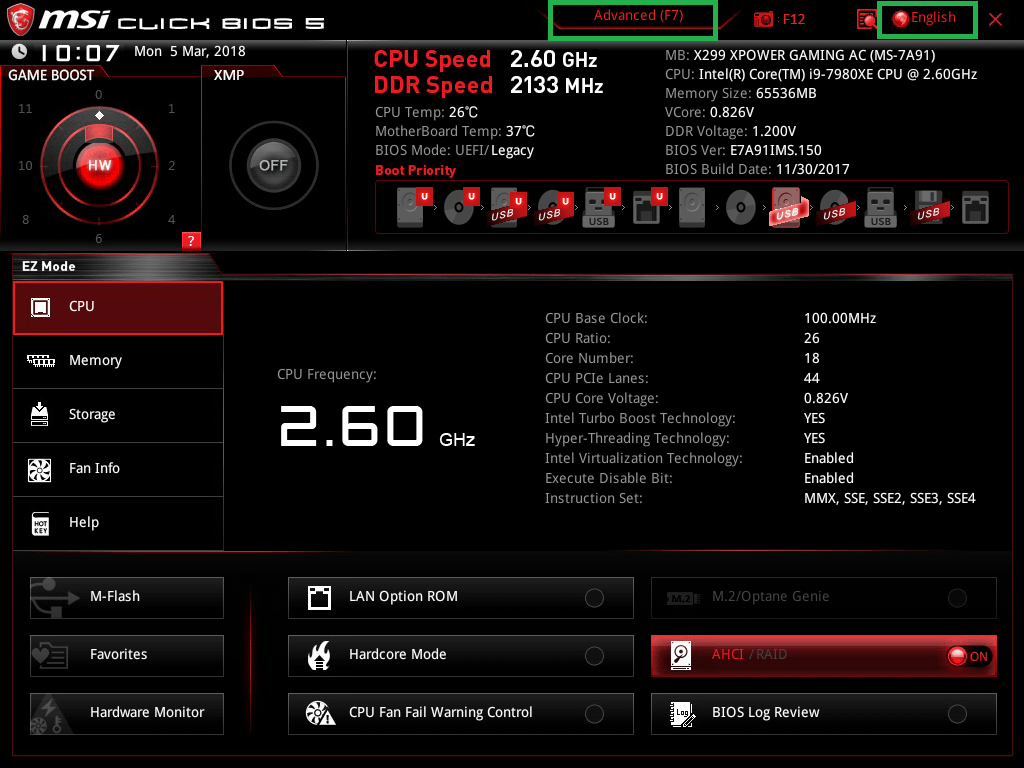Select the UEFI CD/DVD boot device icon
Viewport: 1024px width, 768px height.
tap(460, 207)
